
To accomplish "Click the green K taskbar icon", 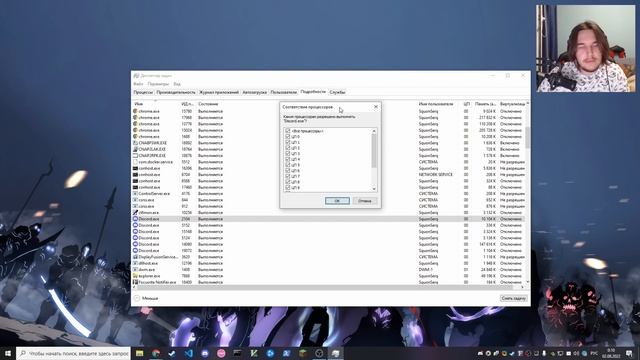I will pyautogui.click(x=254, y=353).
